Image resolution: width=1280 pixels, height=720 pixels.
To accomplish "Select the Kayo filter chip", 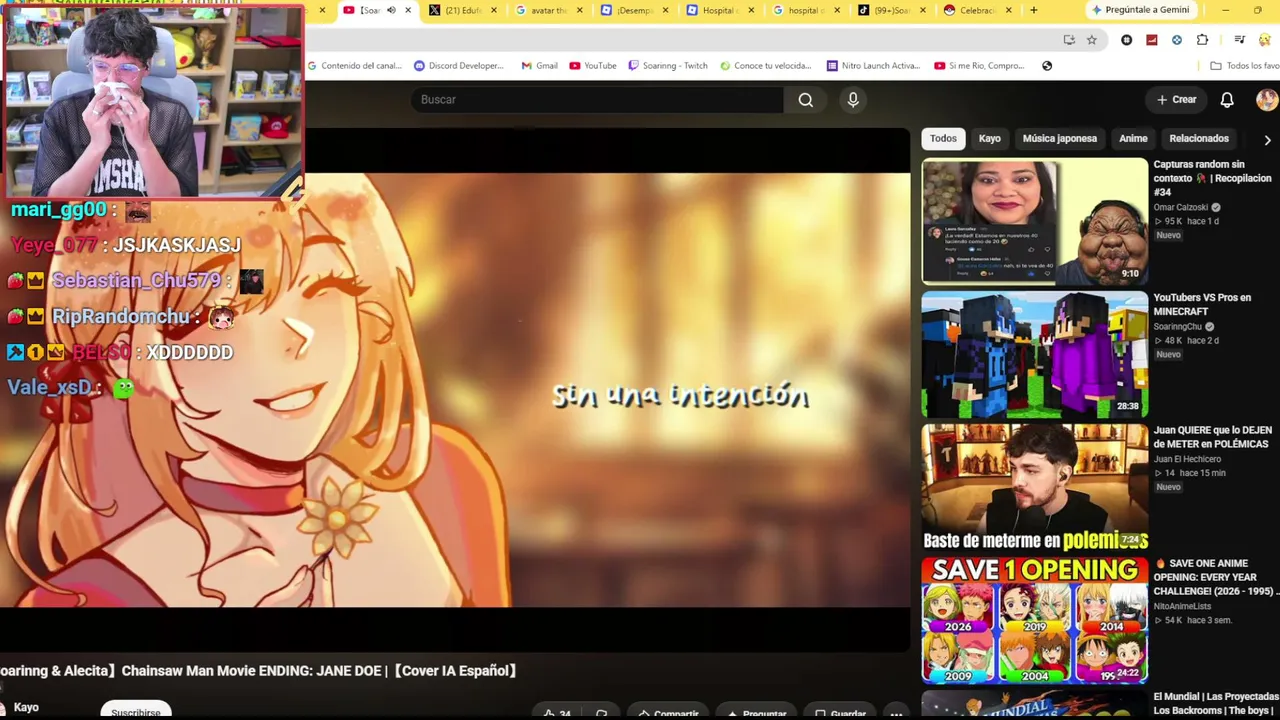I will tap(989, 138).
